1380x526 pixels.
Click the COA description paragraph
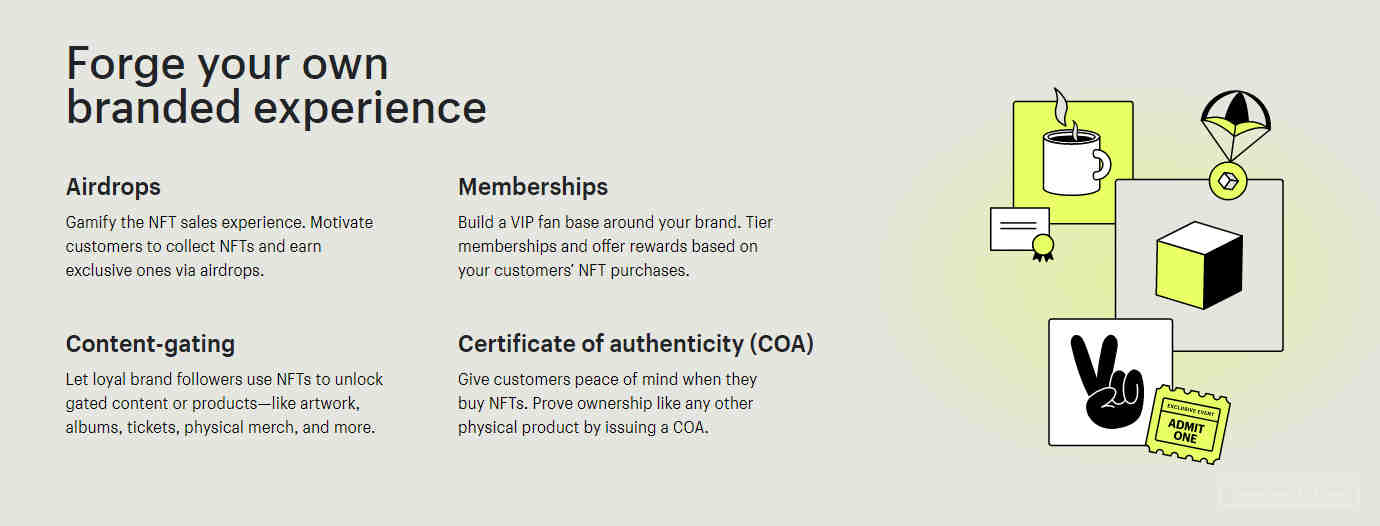[607, 403]
